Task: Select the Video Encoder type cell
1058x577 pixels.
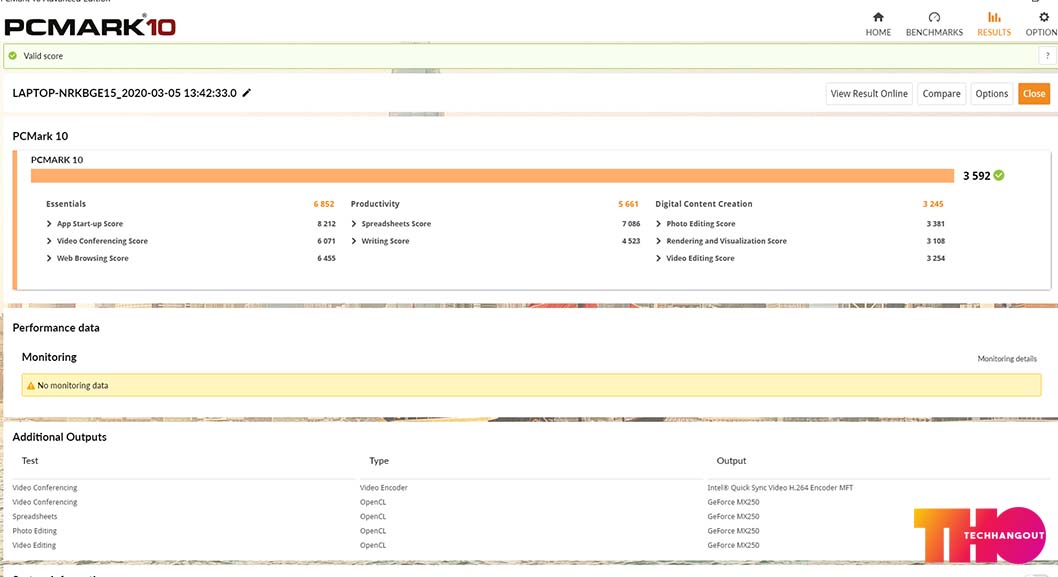Action: [384, 487]
